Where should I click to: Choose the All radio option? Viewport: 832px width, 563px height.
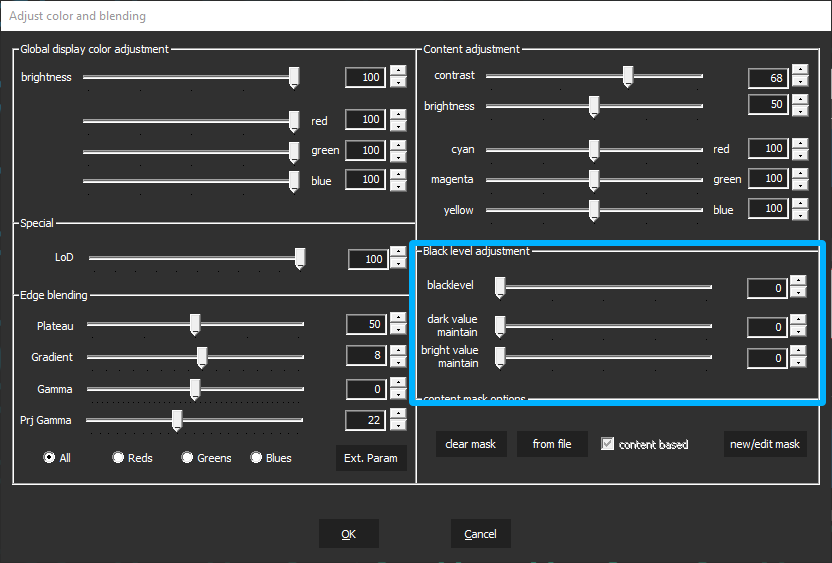tap(49, 458)
